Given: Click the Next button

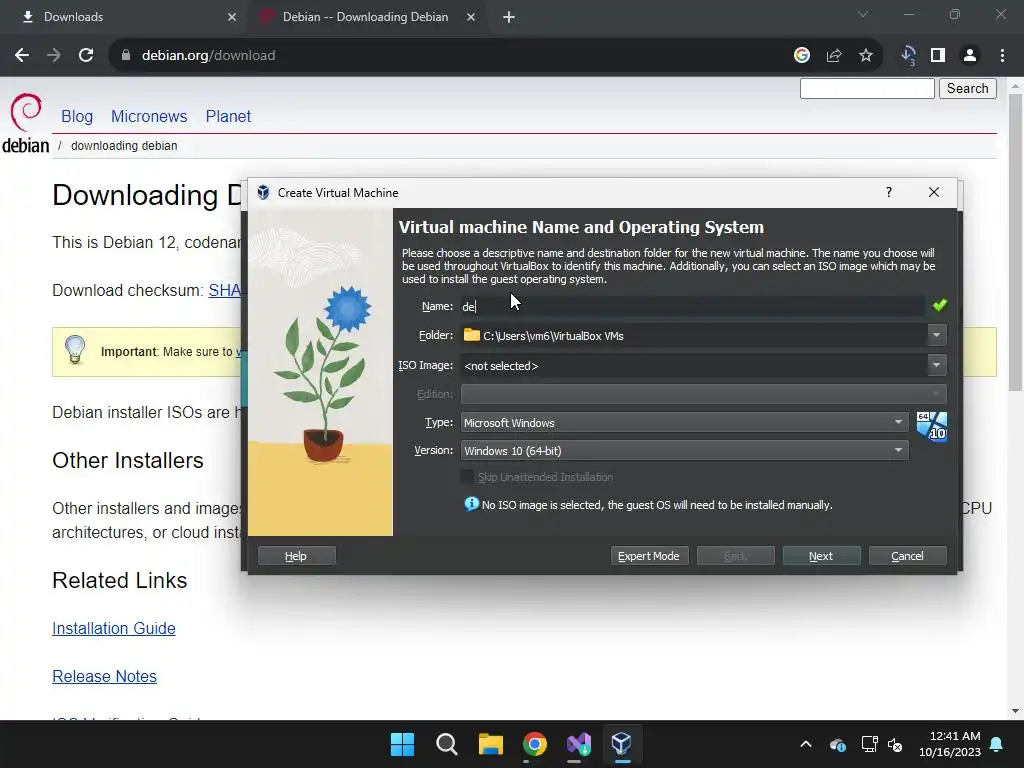Looking at the screenshot, I should click(821, 556).
